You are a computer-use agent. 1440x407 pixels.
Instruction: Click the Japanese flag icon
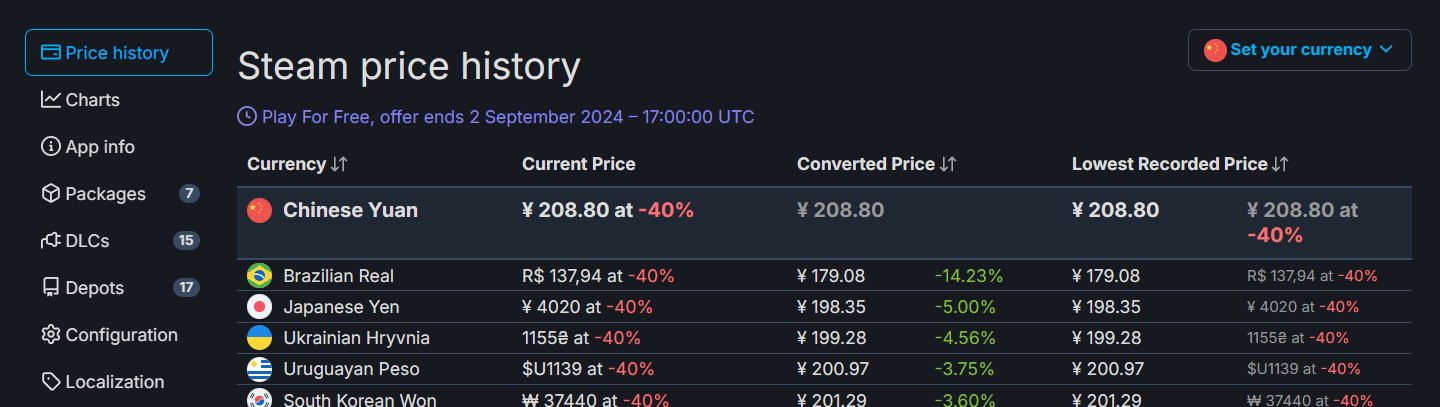[259, 307]
